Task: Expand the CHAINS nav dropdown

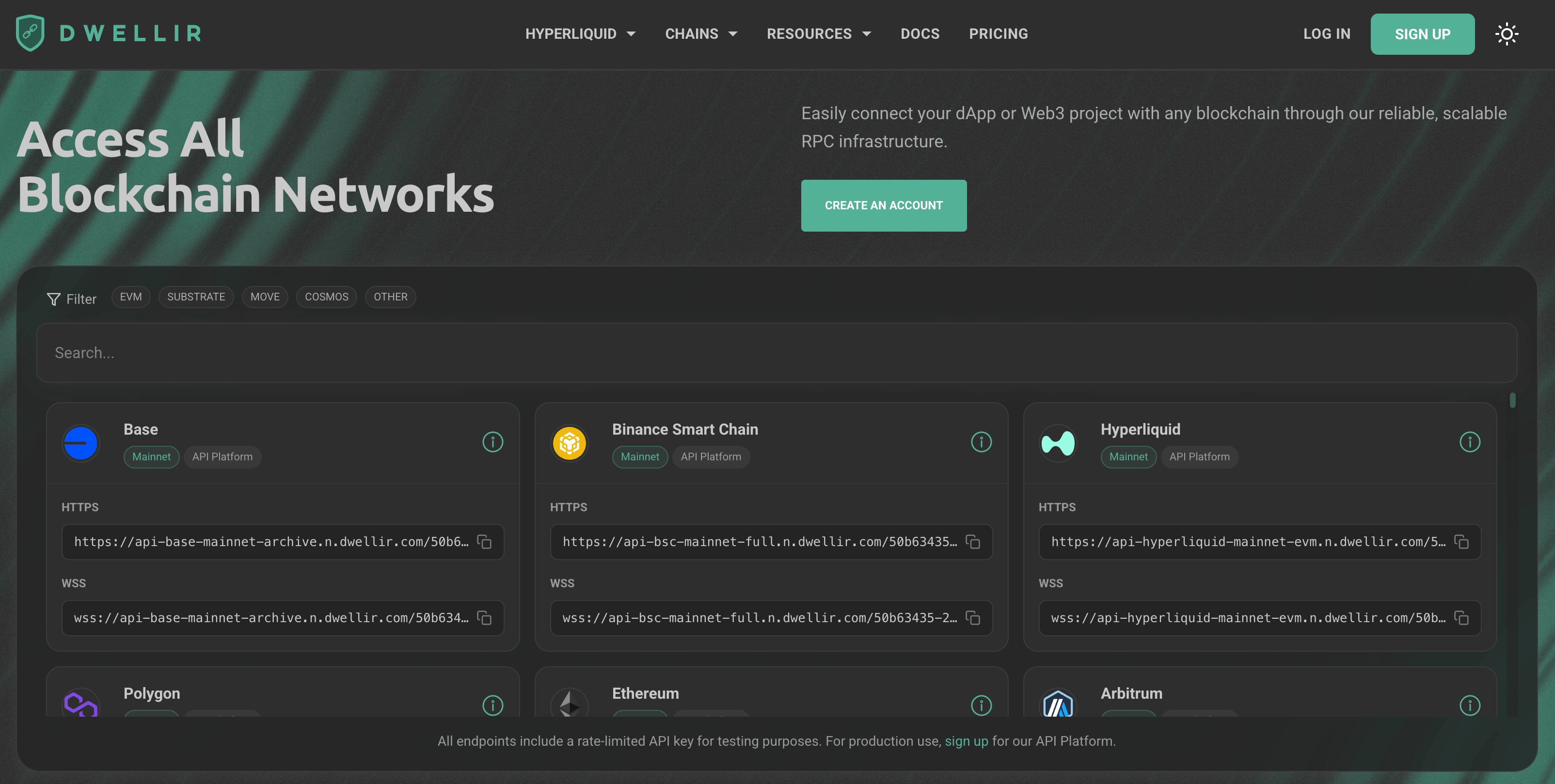Action: tap(701, 34)
